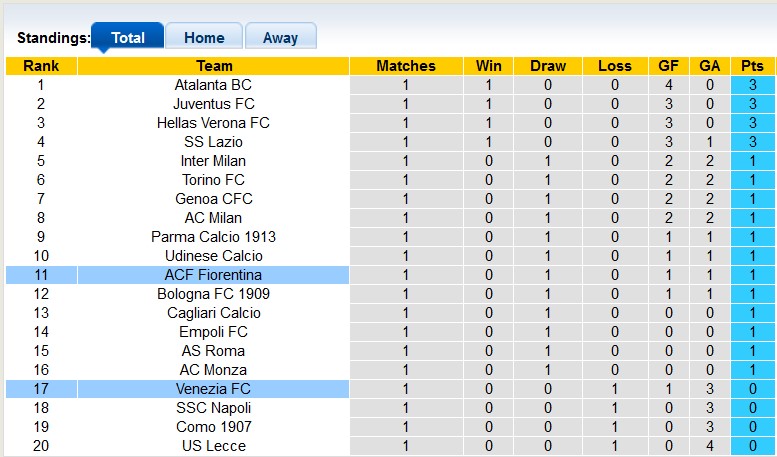Select Hellas Verona FC in the table
This screenshot has height=457, width=777.
tap(214, 123)
